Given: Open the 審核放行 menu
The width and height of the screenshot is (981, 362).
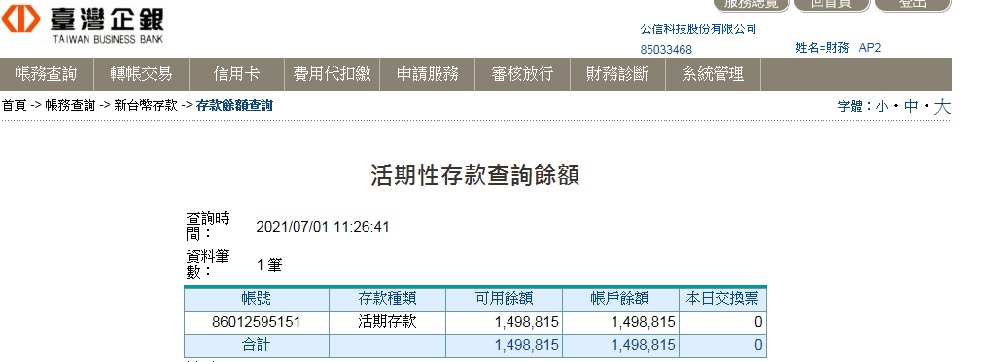Looking at the screenshot, I should pos(522,74).
